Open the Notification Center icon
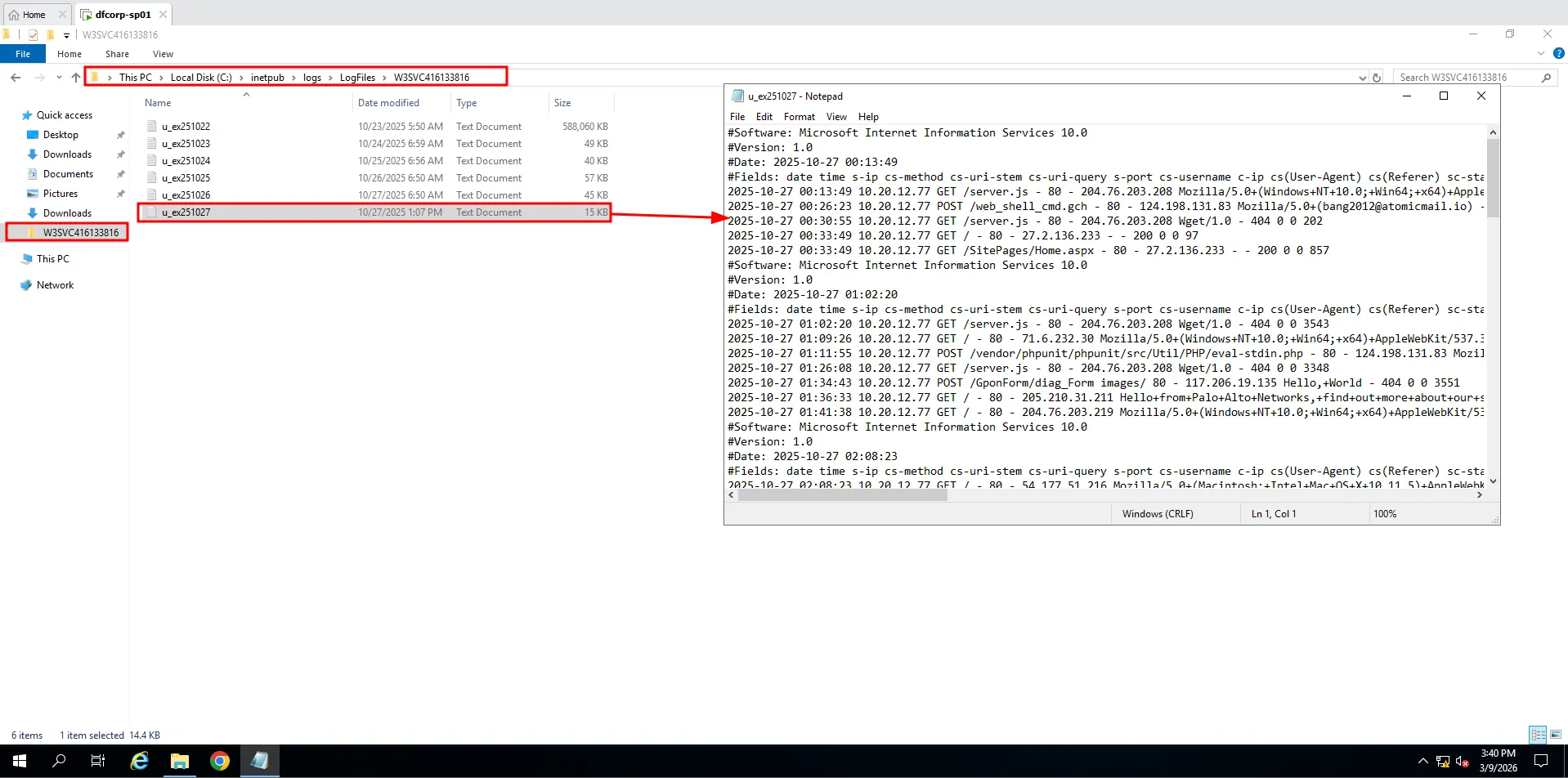Viewport: 1568px width, 778px height. (x=1541, y=761)
